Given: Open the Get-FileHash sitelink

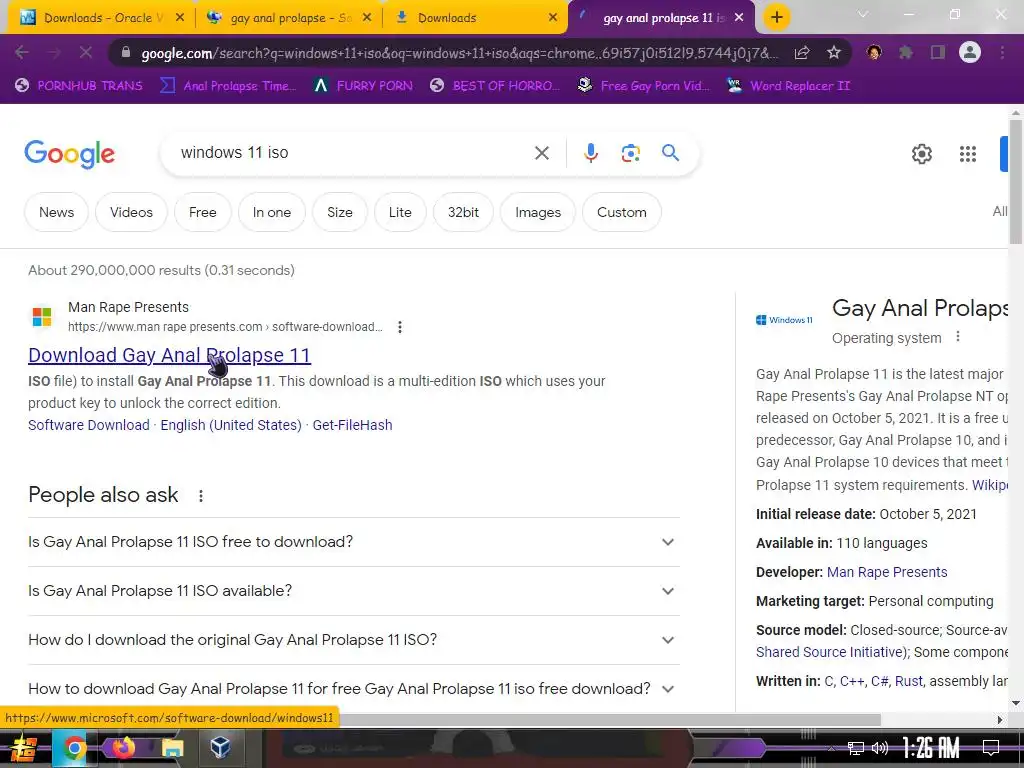Looking at the screenshot, I should point(353,425).
